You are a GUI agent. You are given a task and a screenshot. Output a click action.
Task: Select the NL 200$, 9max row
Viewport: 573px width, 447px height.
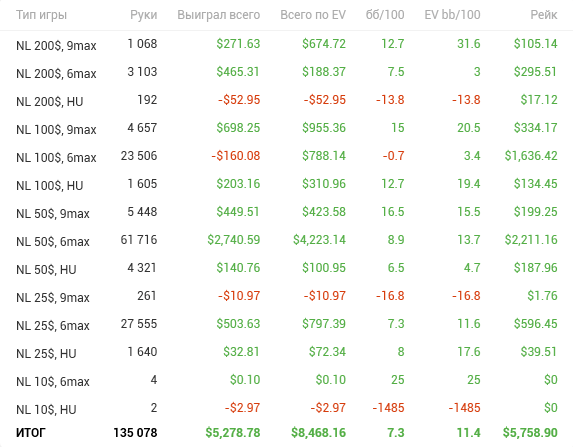286,44
